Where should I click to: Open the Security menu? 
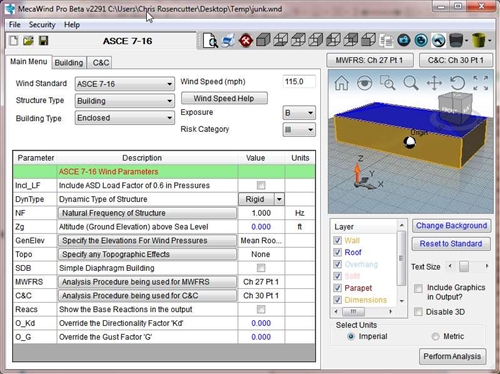pos(42,25)
